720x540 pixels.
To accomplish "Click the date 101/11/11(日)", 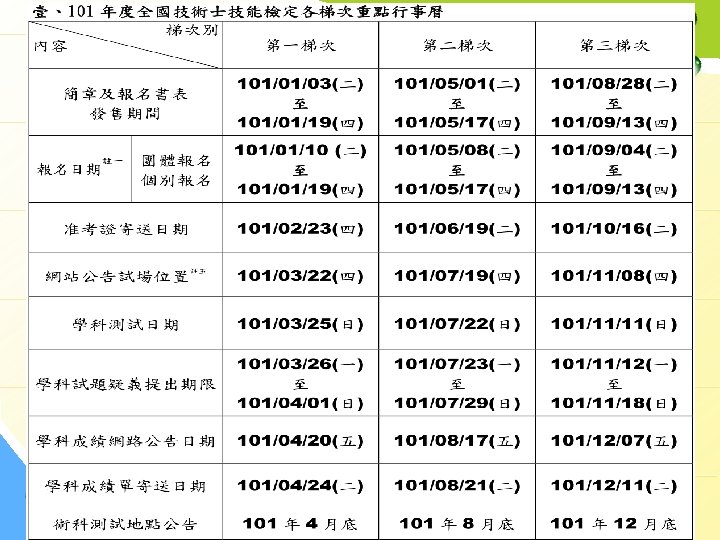I will click(x=614, y=324).
